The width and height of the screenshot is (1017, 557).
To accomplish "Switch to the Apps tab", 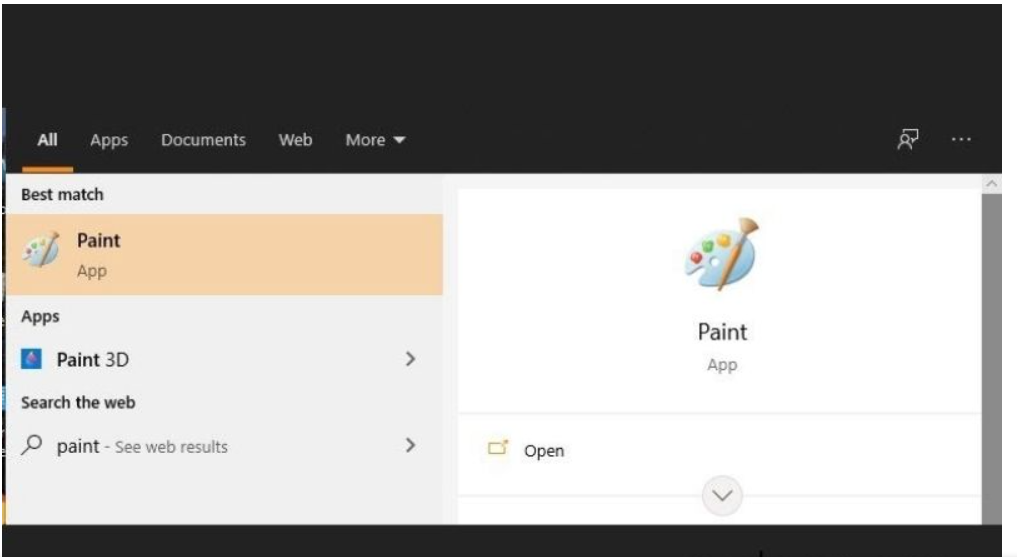I will pyautogui.click(x=109, y=141).
